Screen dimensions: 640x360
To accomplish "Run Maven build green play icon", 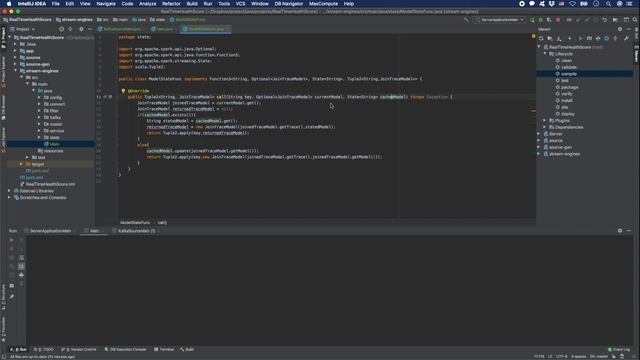I will (580, 38).
